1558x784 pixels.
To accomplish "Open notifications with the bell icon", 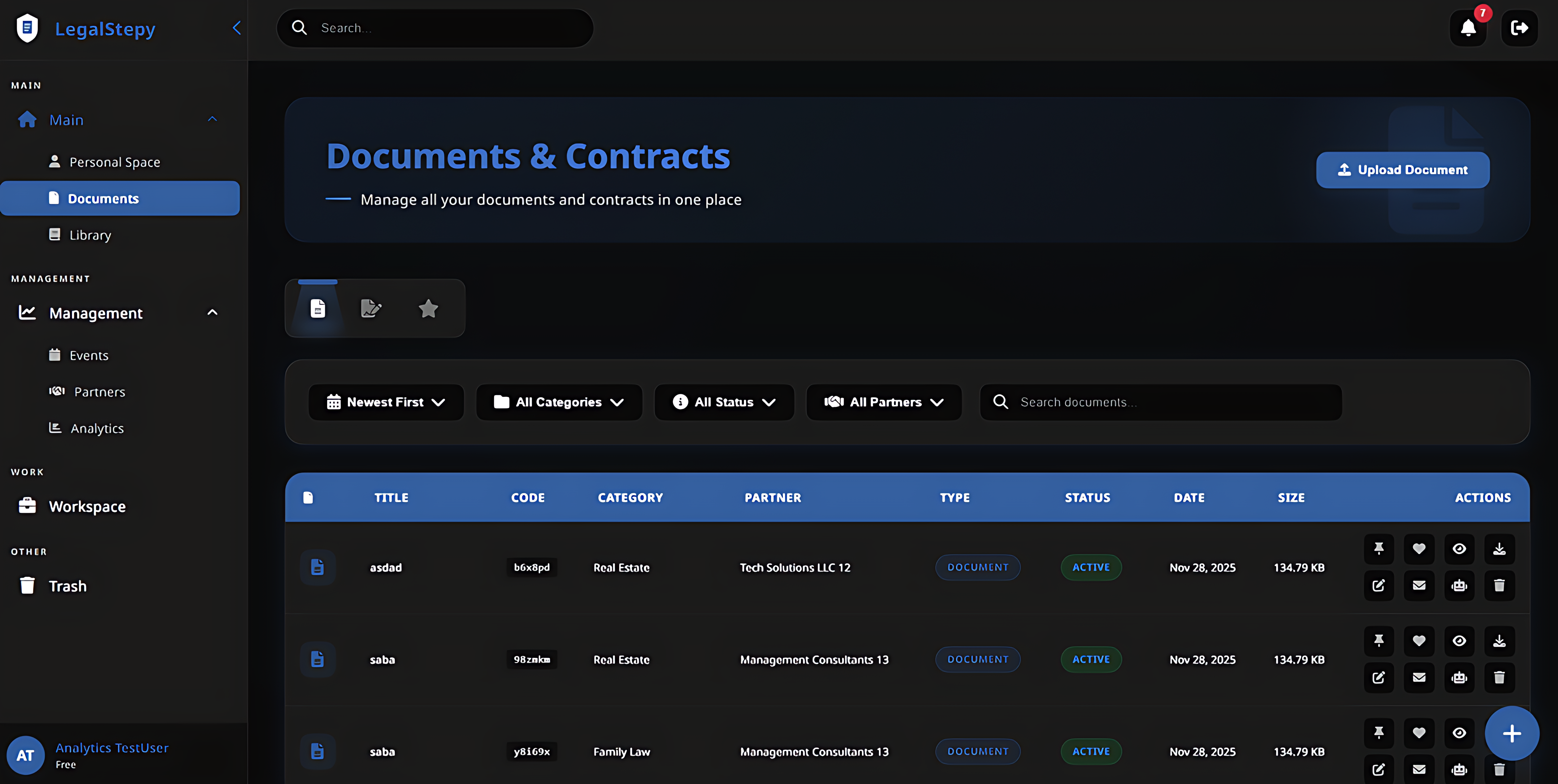I will click(1468, 28).
